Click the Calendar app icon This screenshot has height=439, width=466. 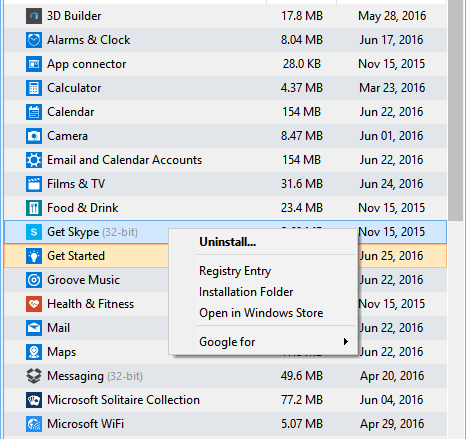[34, 112]
